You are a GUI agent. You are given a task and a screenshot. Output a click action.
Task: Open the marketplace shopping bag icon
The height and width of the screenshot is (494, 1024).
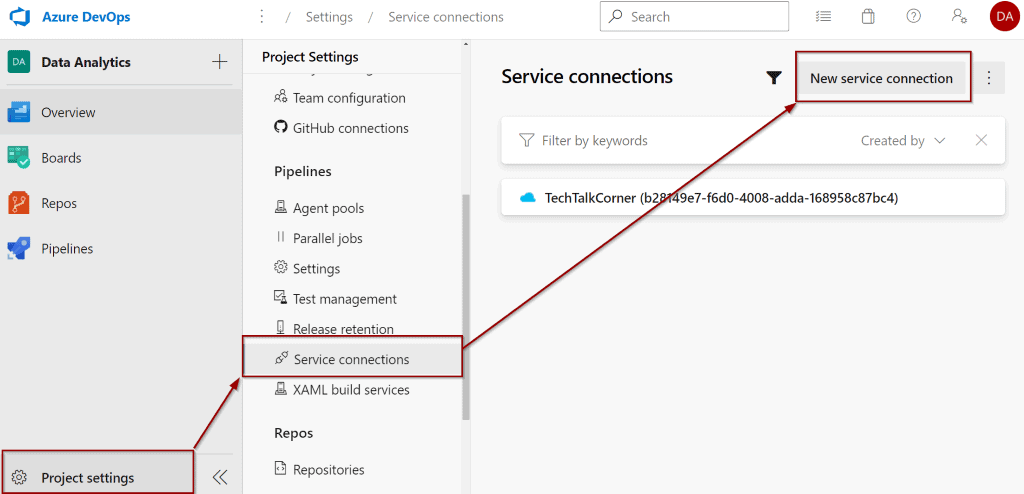868,17
